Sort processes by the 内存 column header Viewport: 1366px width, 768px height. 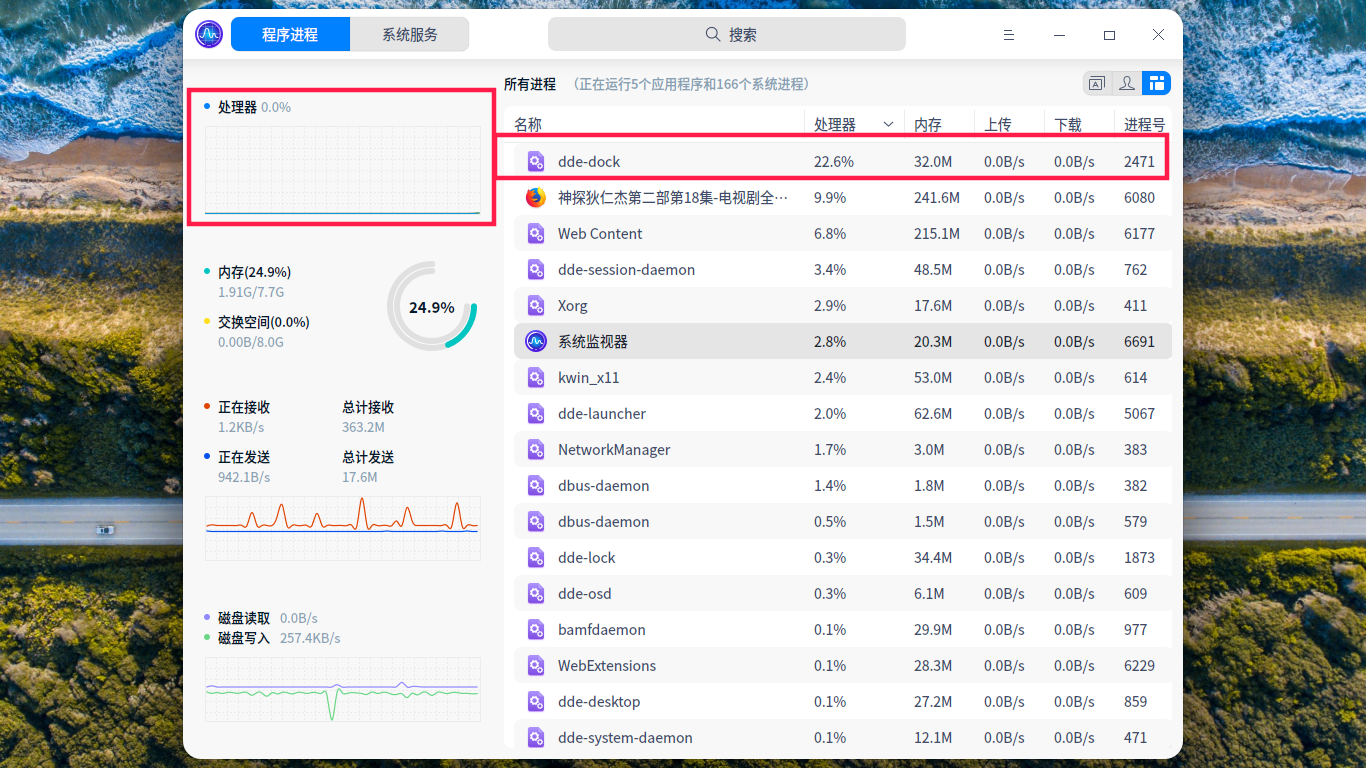point(928,123)
